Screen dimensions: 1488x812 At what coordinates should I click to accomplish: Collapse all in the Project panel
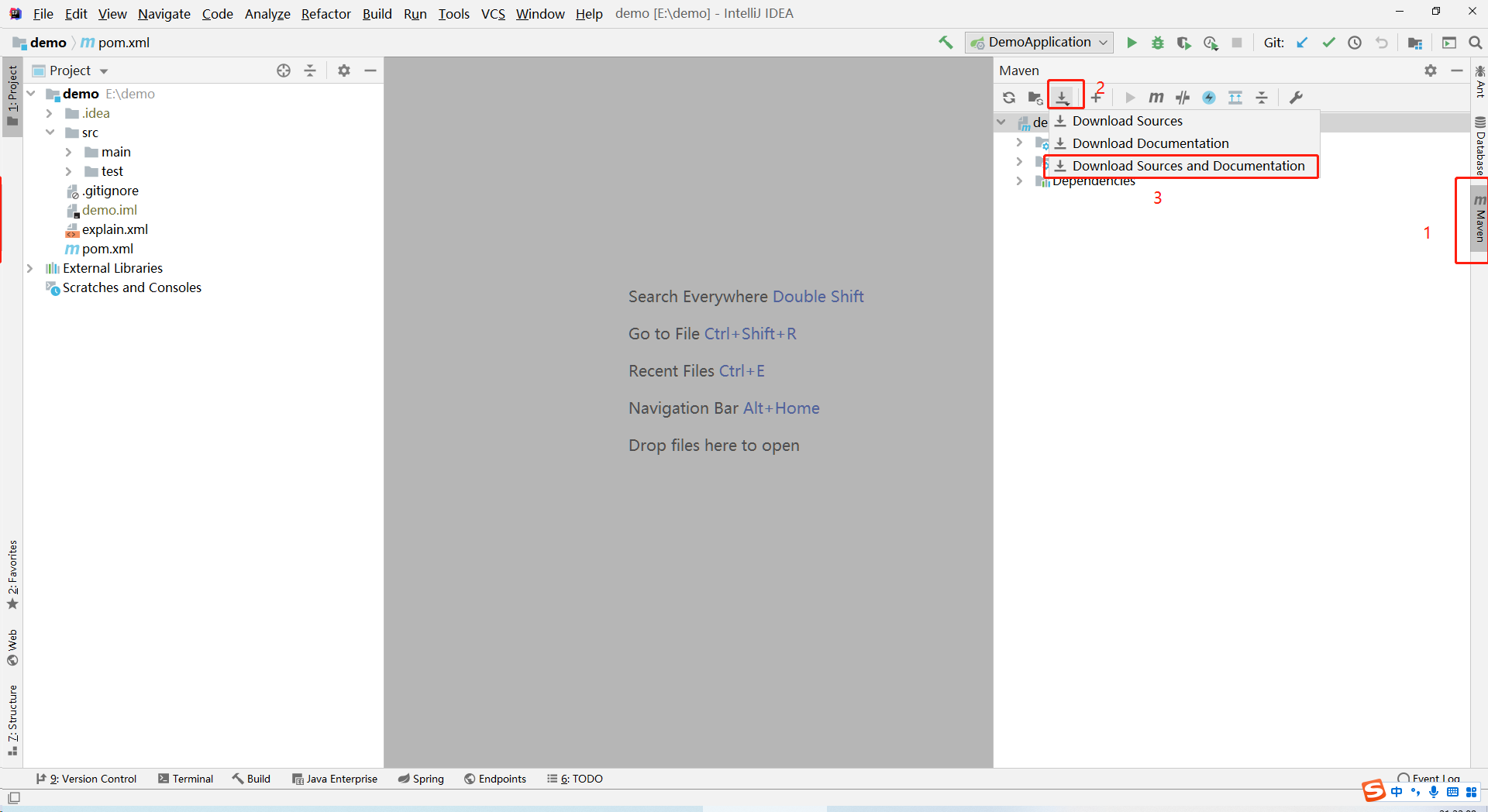click(310, 71)
